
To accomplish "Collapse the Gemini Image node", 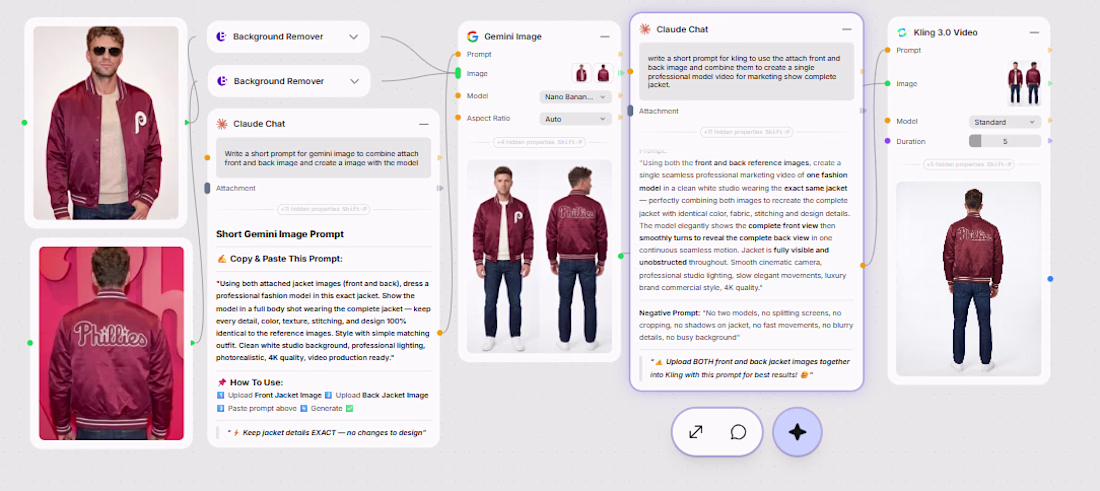I will (604, 36).
